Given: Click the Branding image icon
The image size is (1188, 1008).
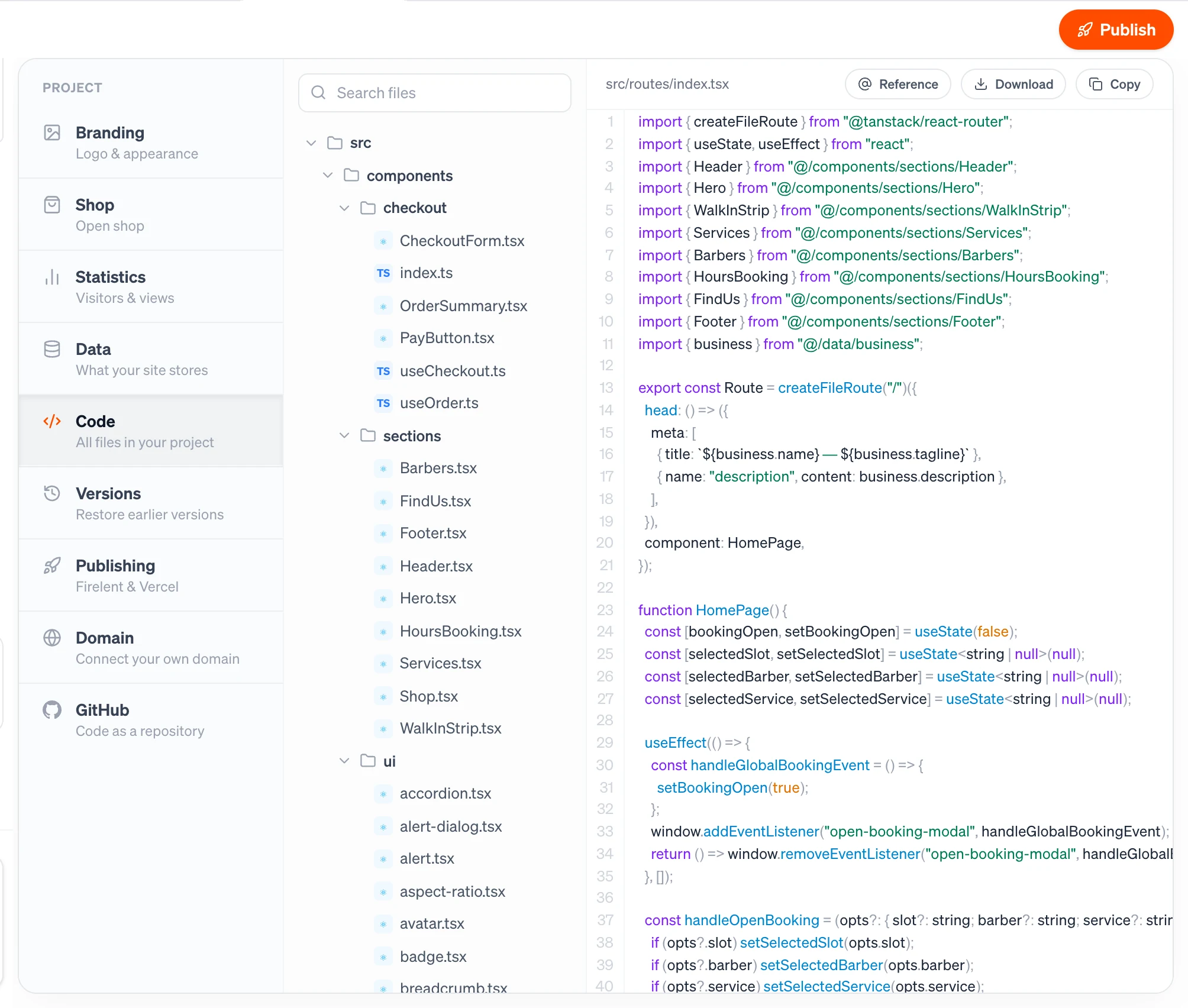Looking at the screenshot, I should point(52,133).
